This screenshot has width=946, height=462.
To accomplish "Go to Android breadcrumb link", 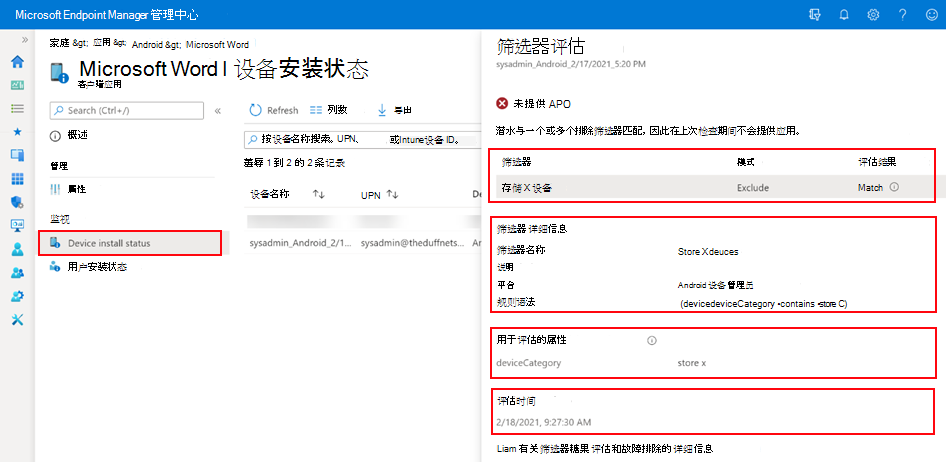I will [x=147, y=45].
